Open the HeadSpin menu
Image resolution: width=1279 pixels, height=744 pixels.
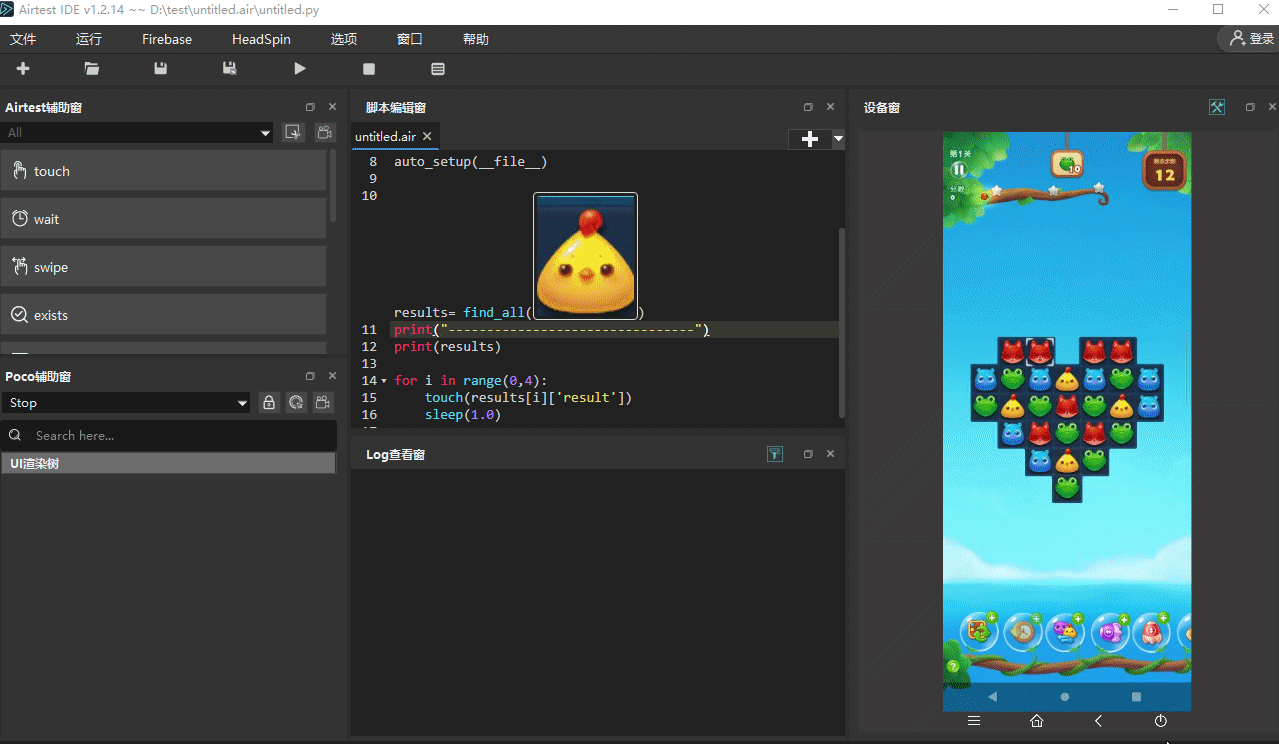pyautogui.click(x=261, y=39)
